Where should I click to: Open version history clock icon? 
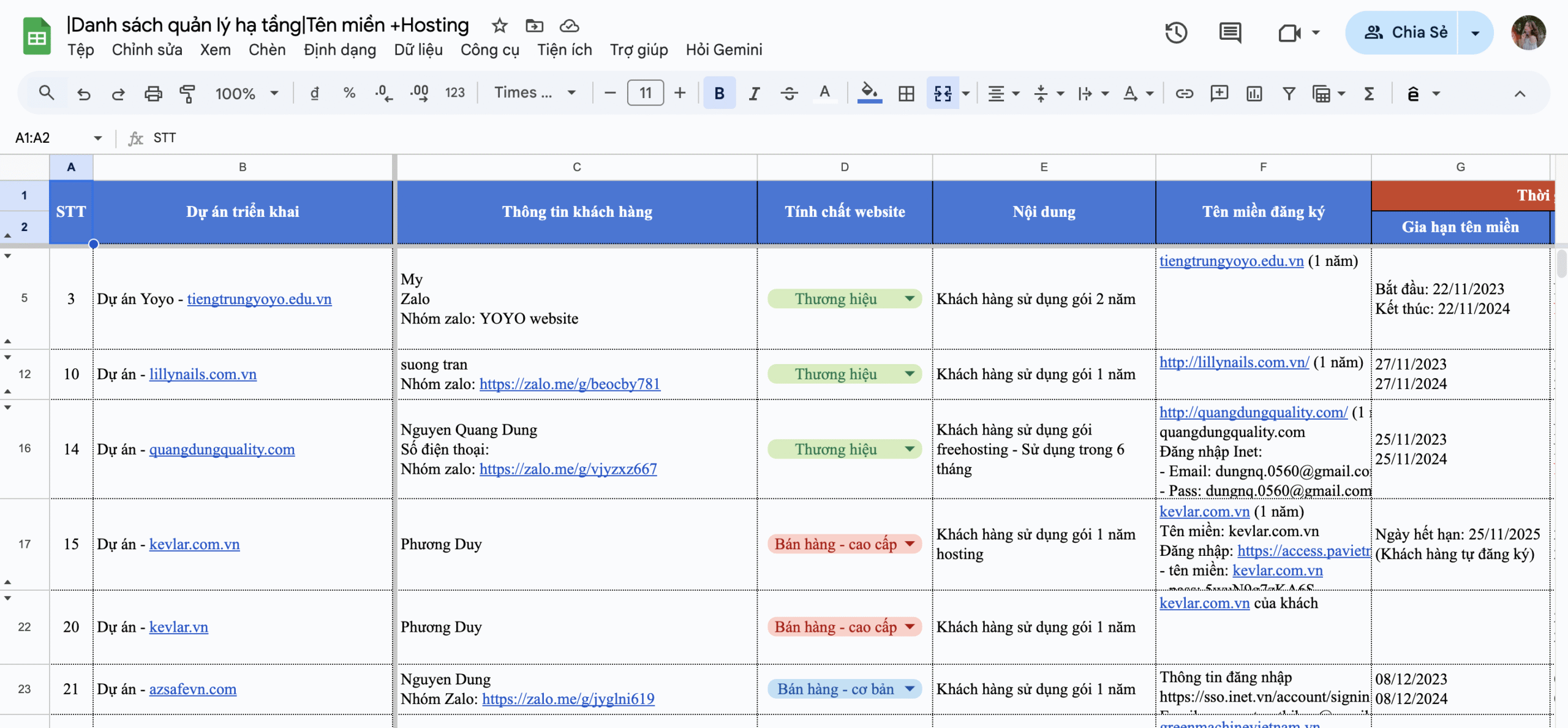[x=1175, y=32]
